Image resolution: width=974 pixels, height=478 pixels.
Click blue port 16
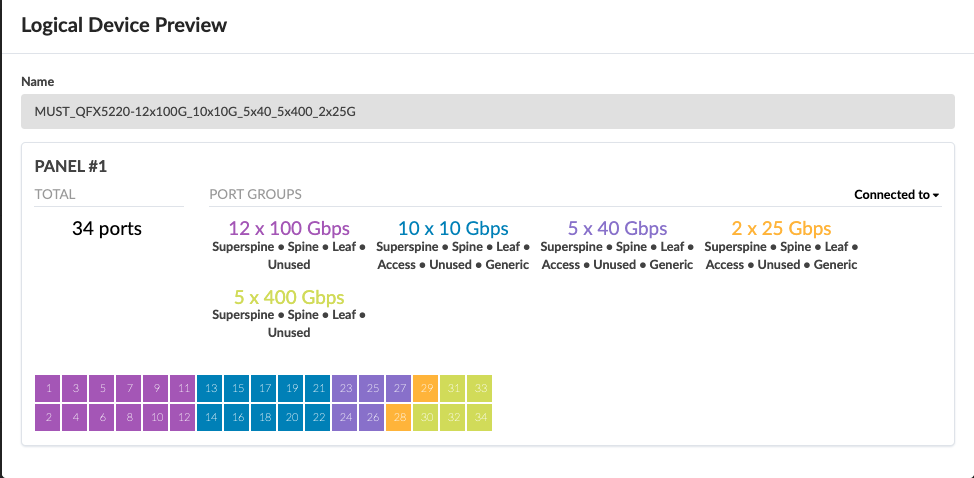click(237, 417)
